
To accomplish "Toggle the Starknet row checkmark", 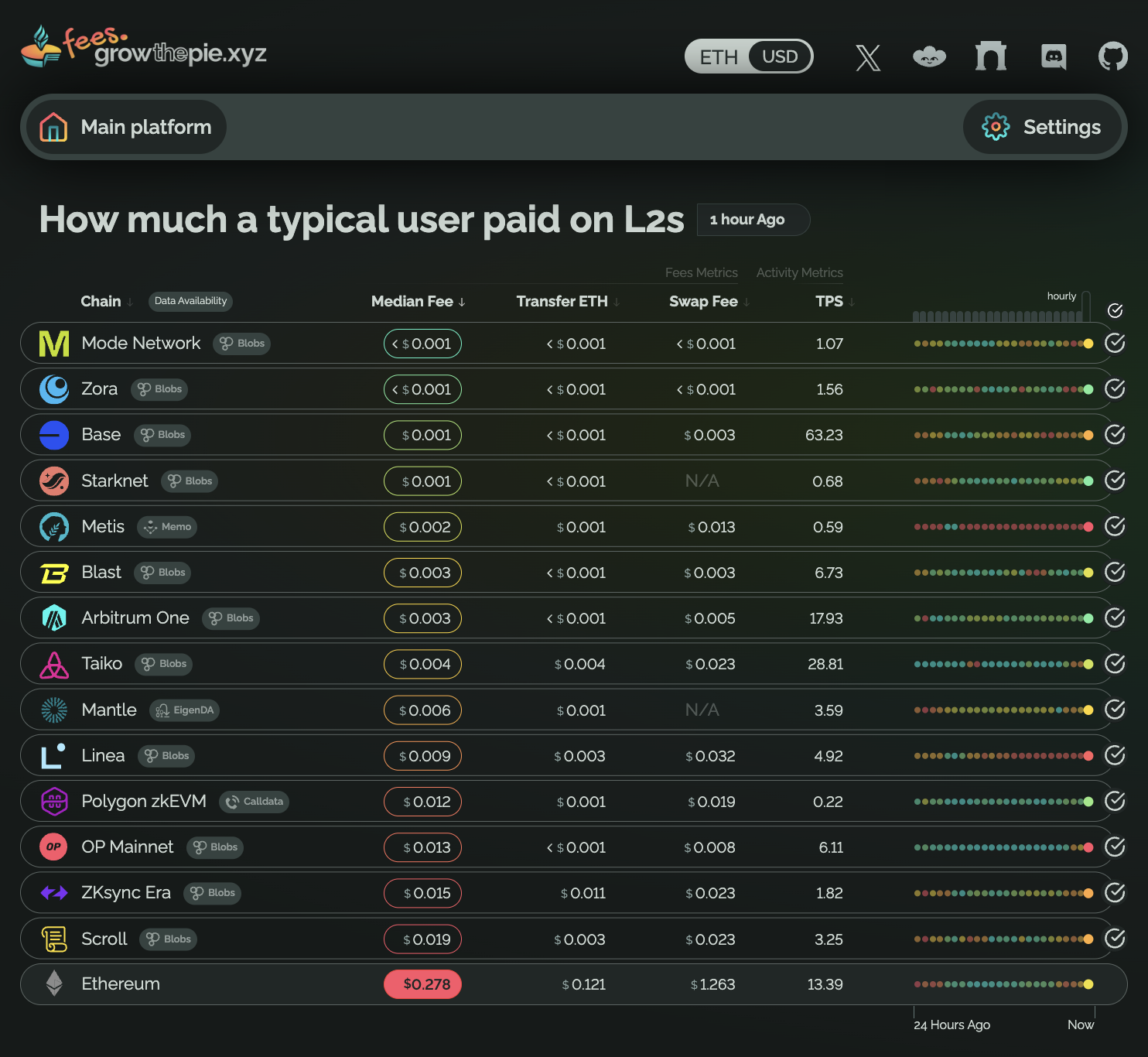I will click(x=1115, y=481).
